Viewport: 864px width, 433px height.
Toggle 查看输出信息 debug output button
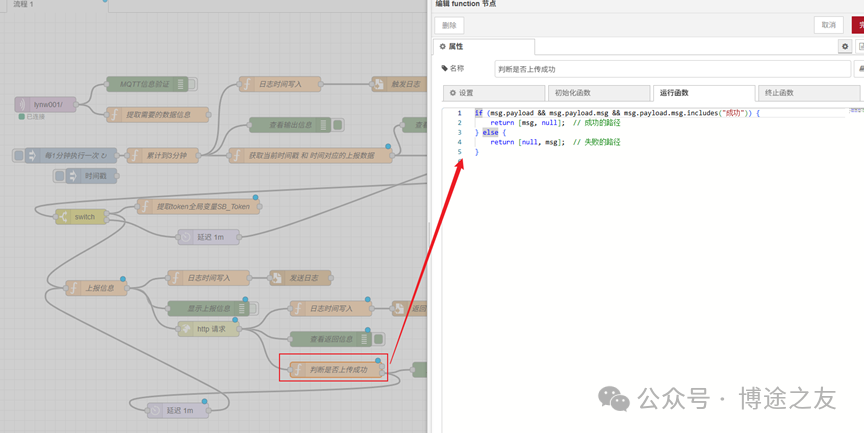[337, 125]
